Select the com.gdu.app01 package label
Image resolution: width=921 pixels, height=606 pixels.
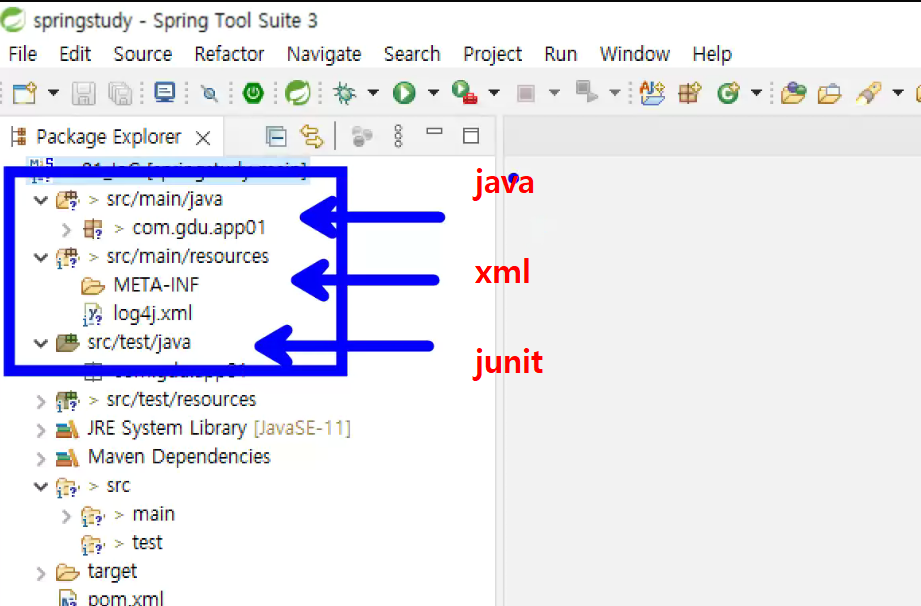199,228
